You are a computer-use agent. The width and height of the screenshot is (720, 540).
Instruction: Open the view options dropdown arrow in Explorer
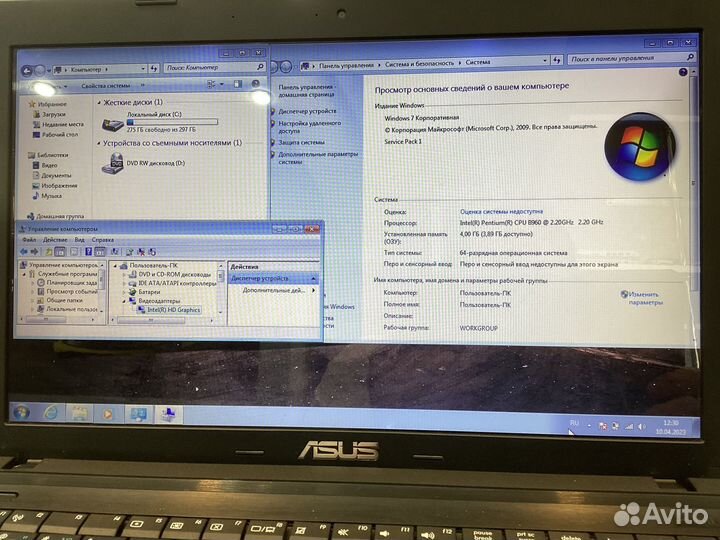coord(222,84)
